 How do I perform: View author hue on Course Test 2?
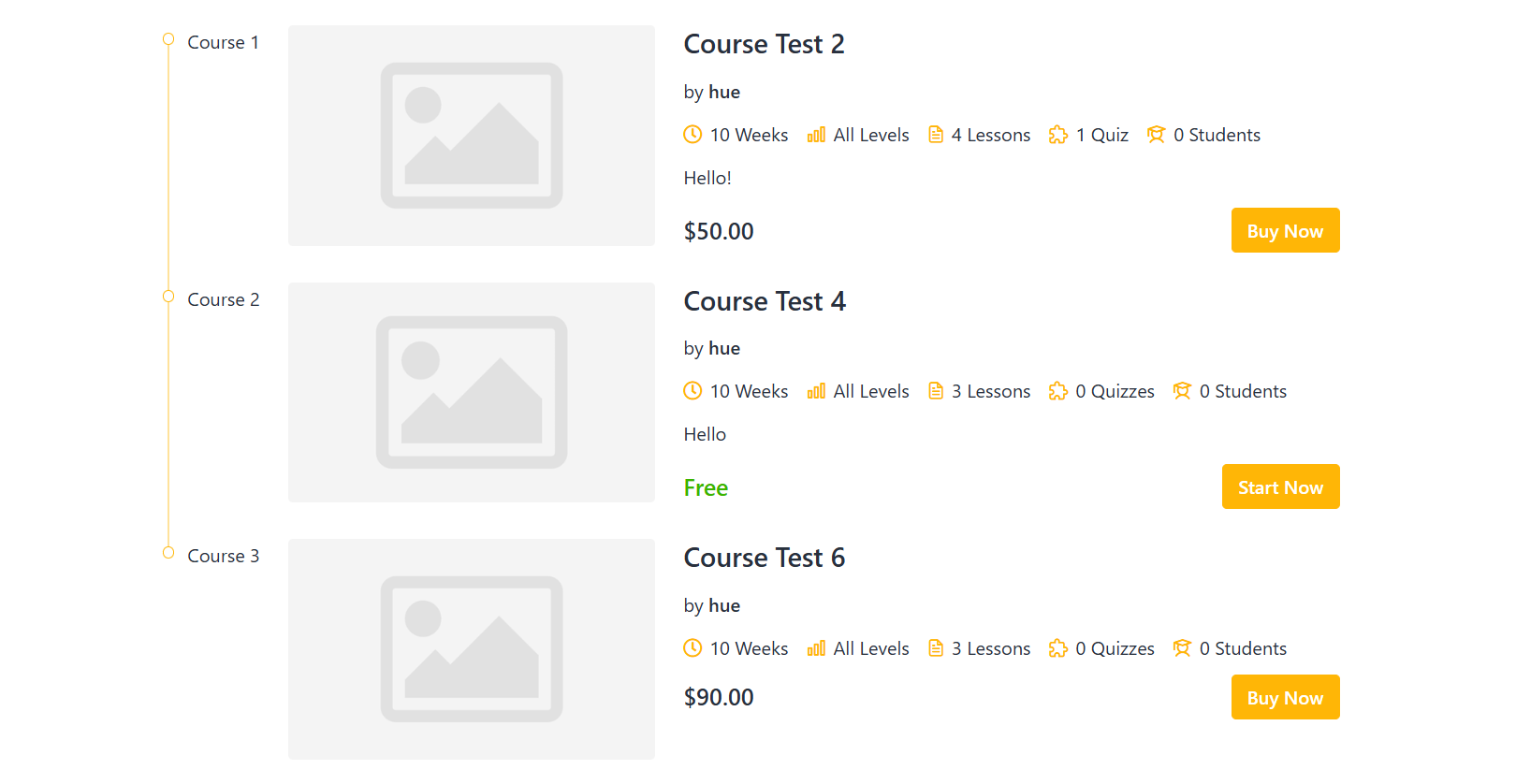point(724,92)
